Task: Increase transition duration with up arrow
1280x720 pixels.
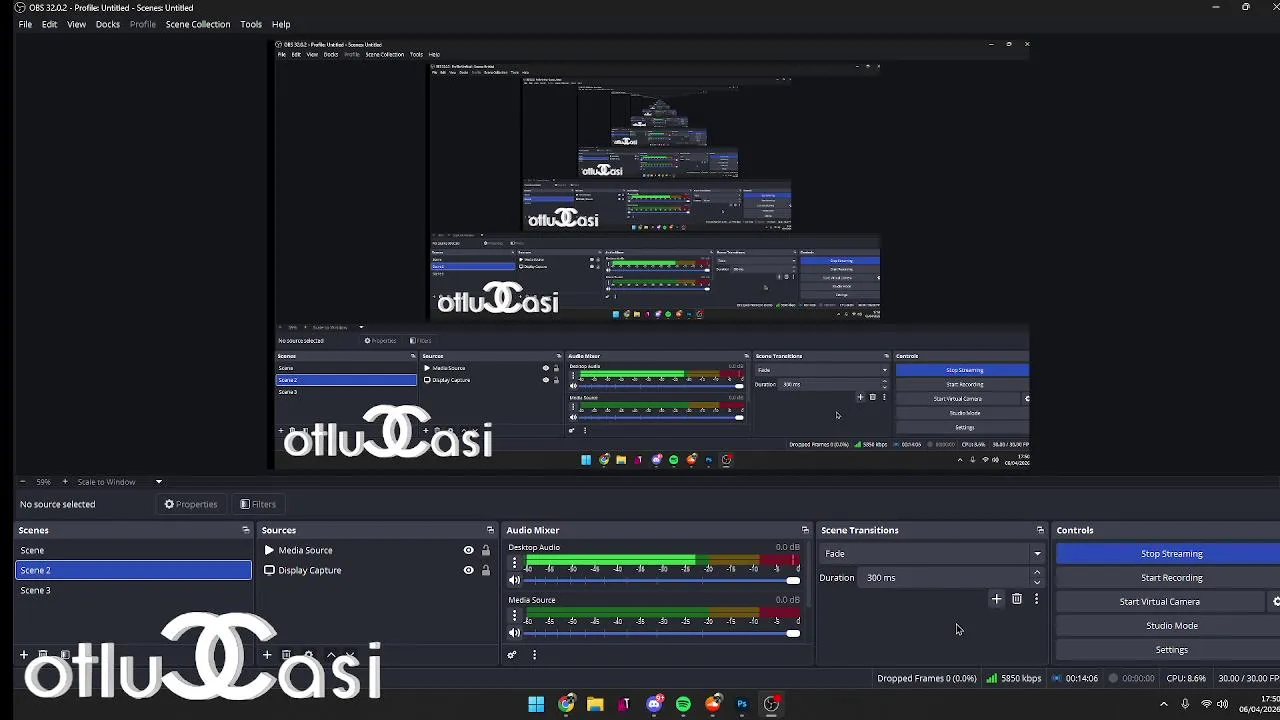Action: 1037,573
